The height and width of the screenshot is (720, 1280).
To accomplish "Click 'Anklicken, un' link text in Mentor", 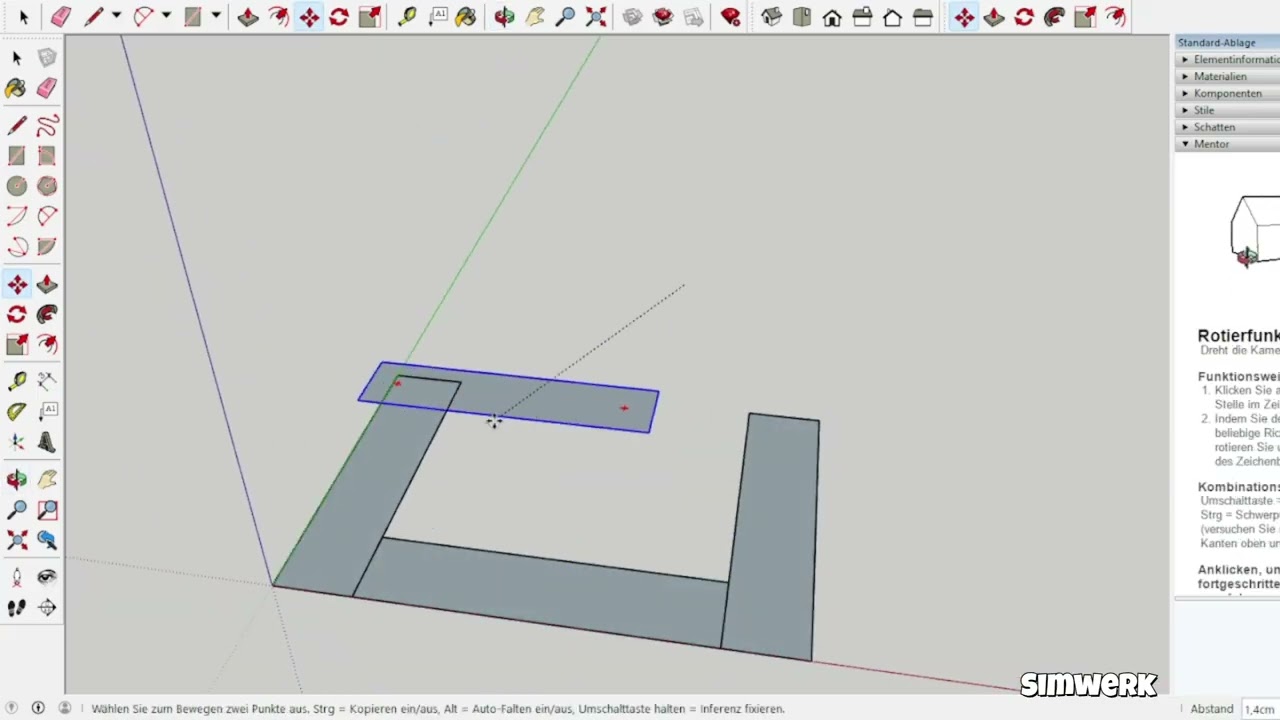I will [x=1238, y=570].
